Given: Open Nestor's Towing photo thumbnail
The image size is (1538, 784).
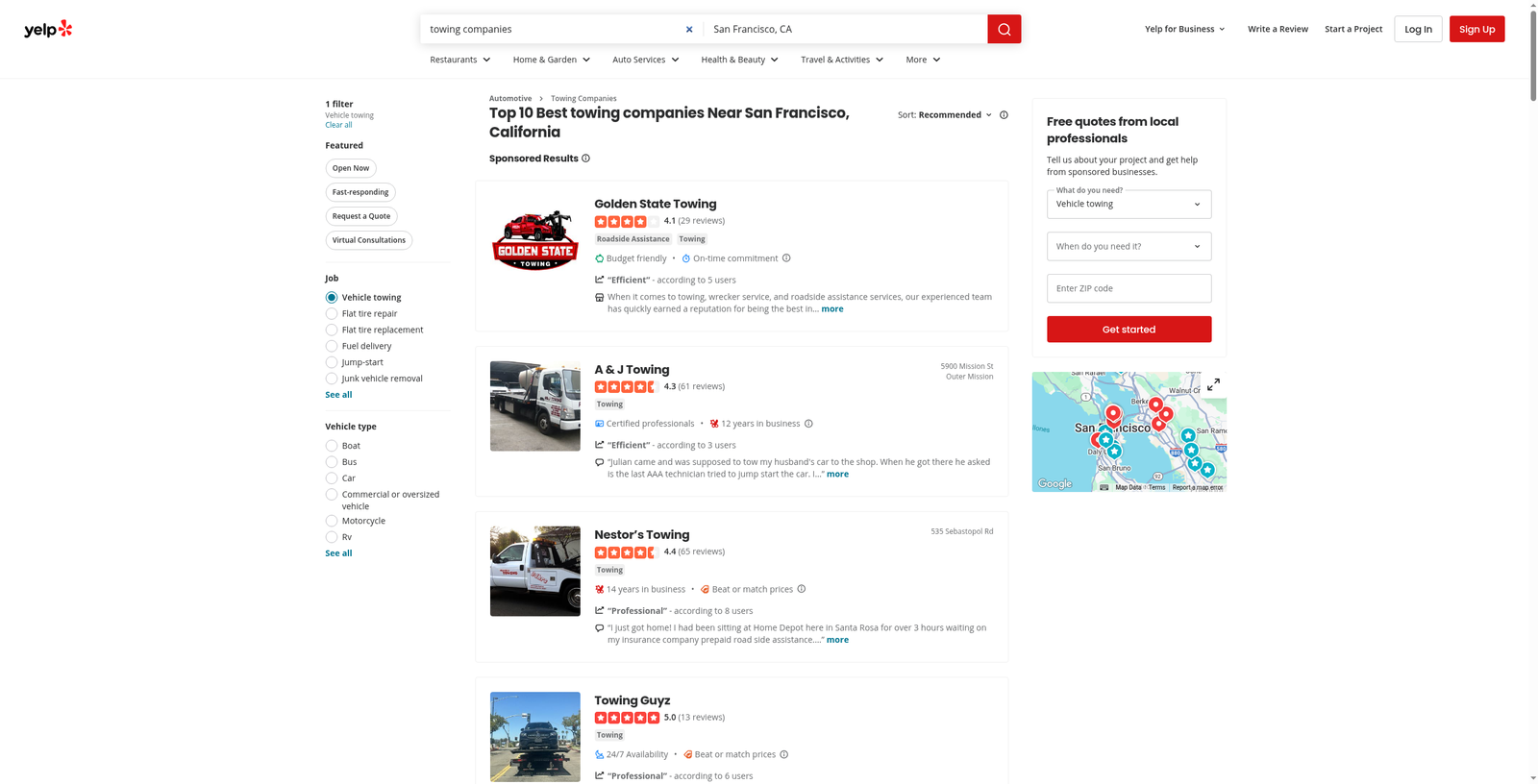Looking at the screenshot, I should (534, 571).
